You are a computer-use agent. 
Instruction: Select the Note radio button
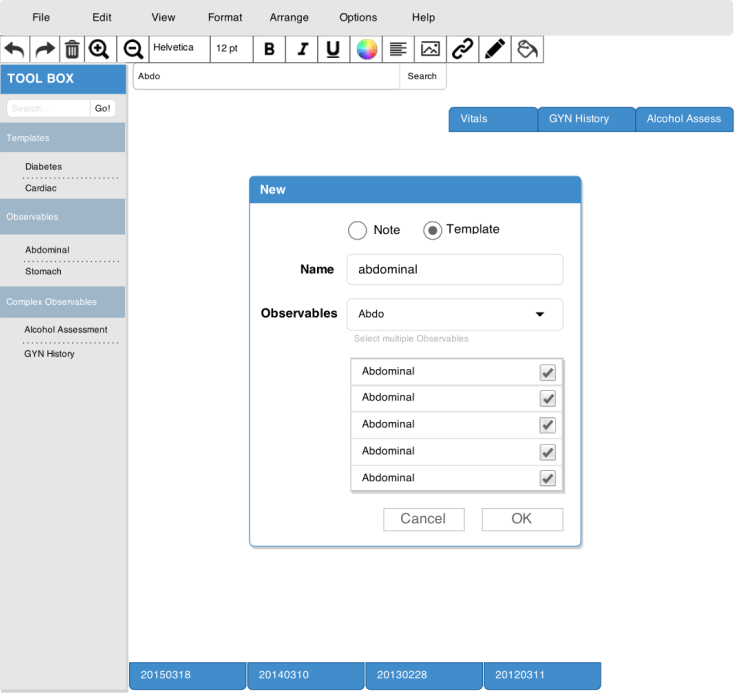click(357, 231)
